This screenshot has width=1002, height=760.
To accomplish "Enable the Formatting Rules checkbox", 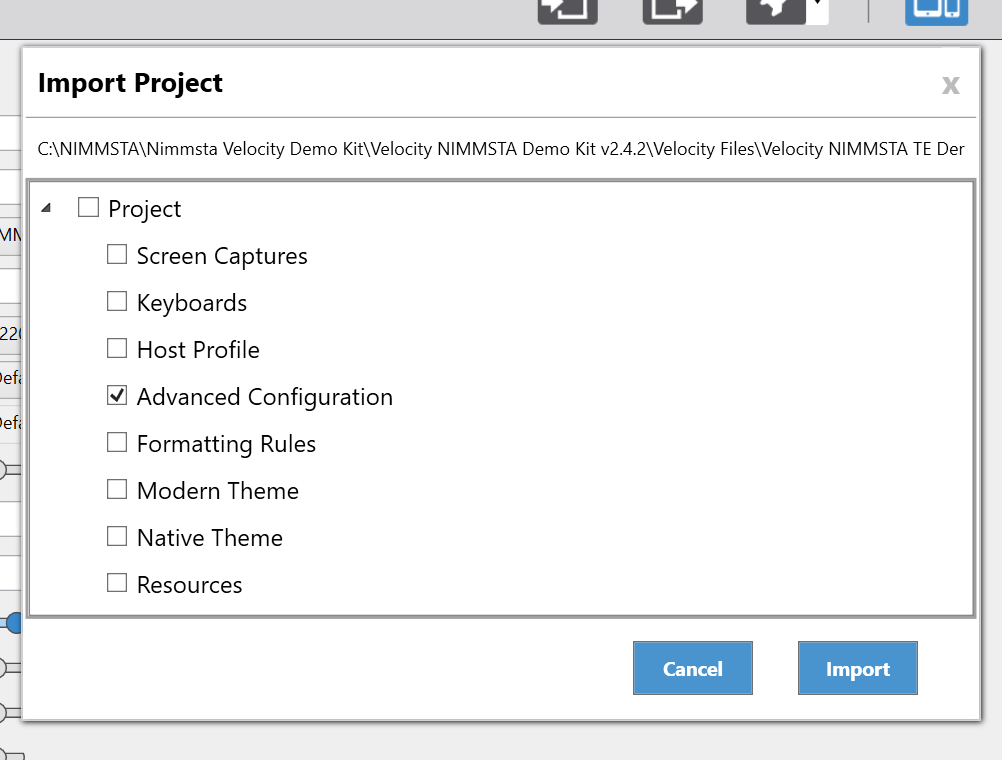I will pyautogui.click(x=117, y=442).
